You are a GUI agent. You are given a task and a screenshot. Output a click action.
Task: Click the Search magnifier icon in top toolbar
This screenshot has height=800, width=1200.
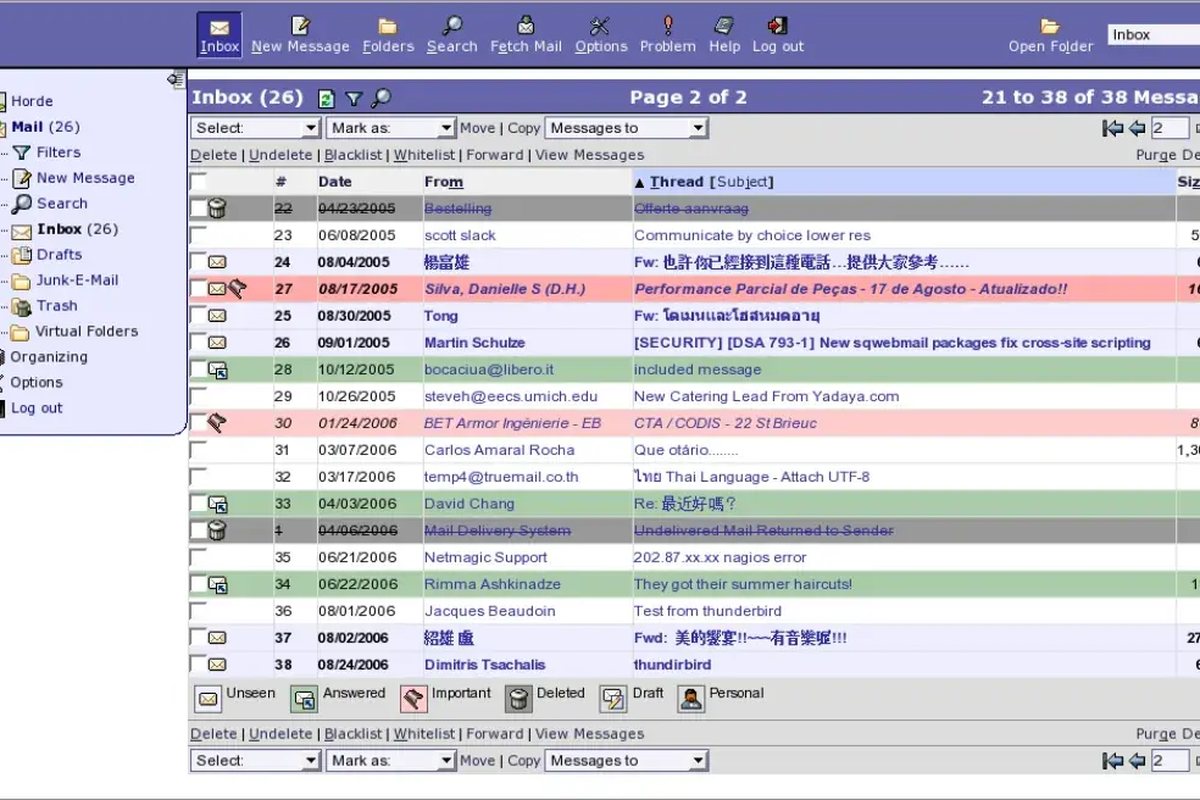tap(452, 26)
